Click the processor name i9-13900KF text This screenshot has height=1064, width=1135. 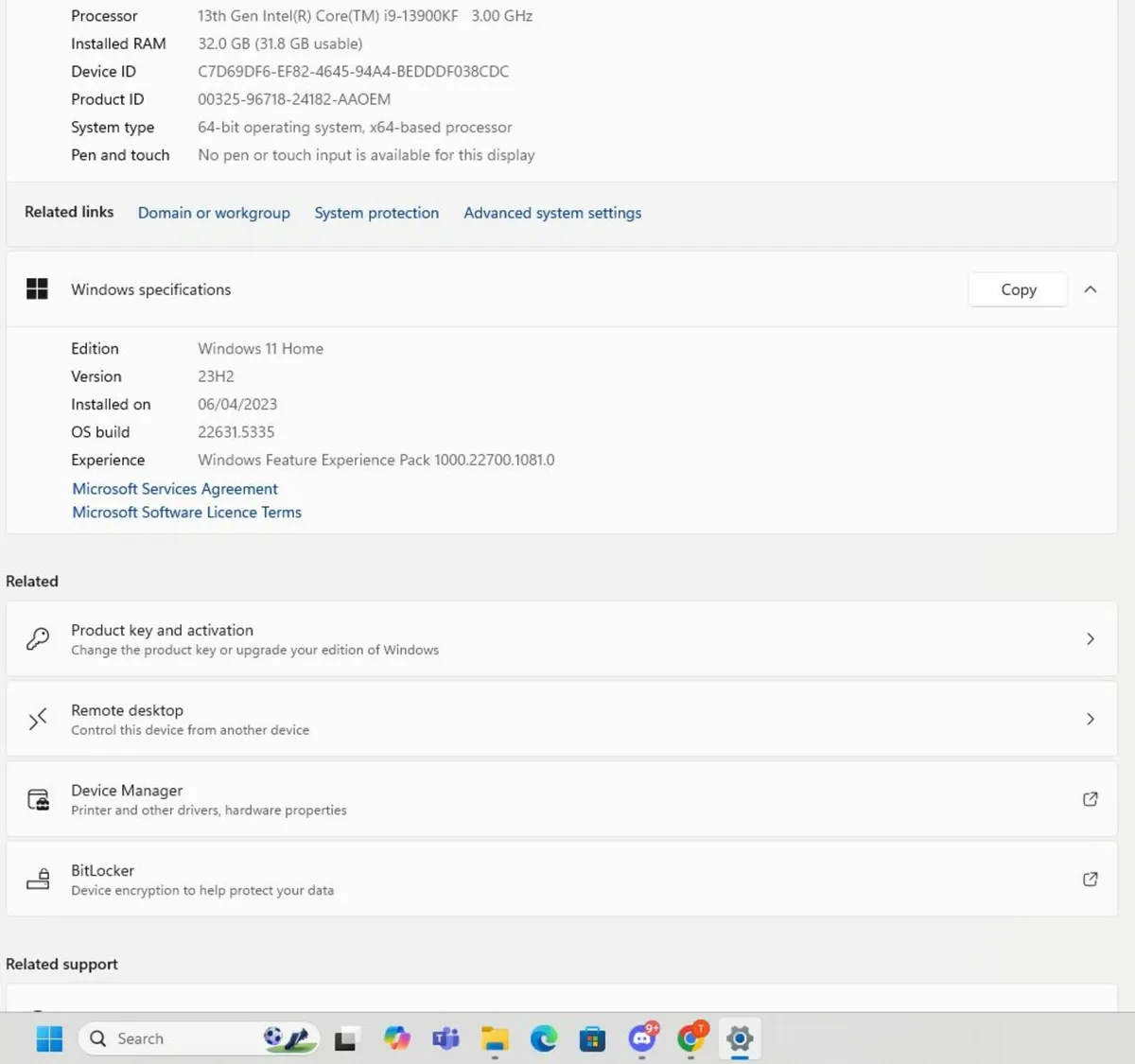coord(365,16)
